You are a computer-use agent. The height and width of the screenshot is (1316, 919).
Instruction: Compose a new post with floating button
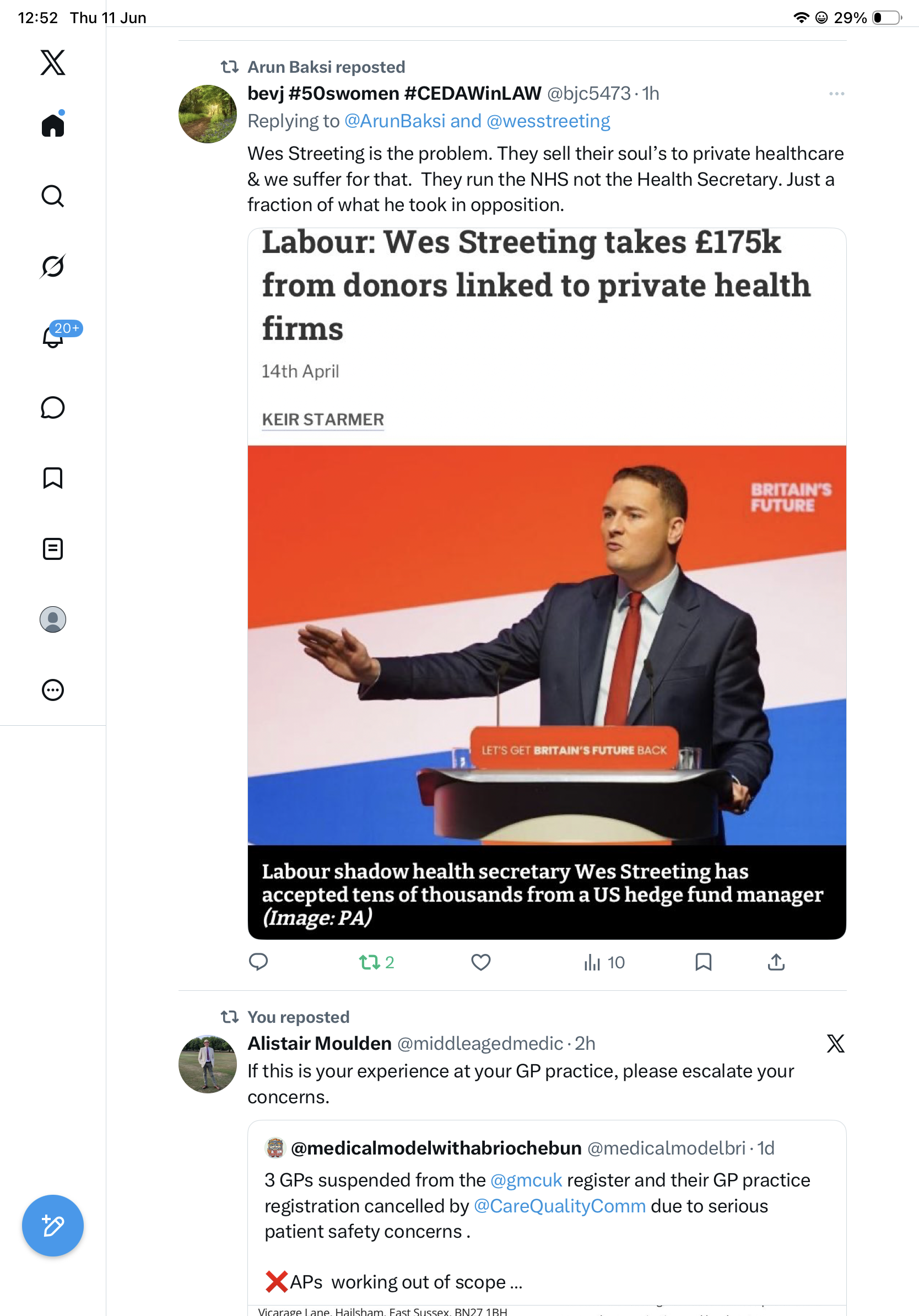click(53, 1226)
